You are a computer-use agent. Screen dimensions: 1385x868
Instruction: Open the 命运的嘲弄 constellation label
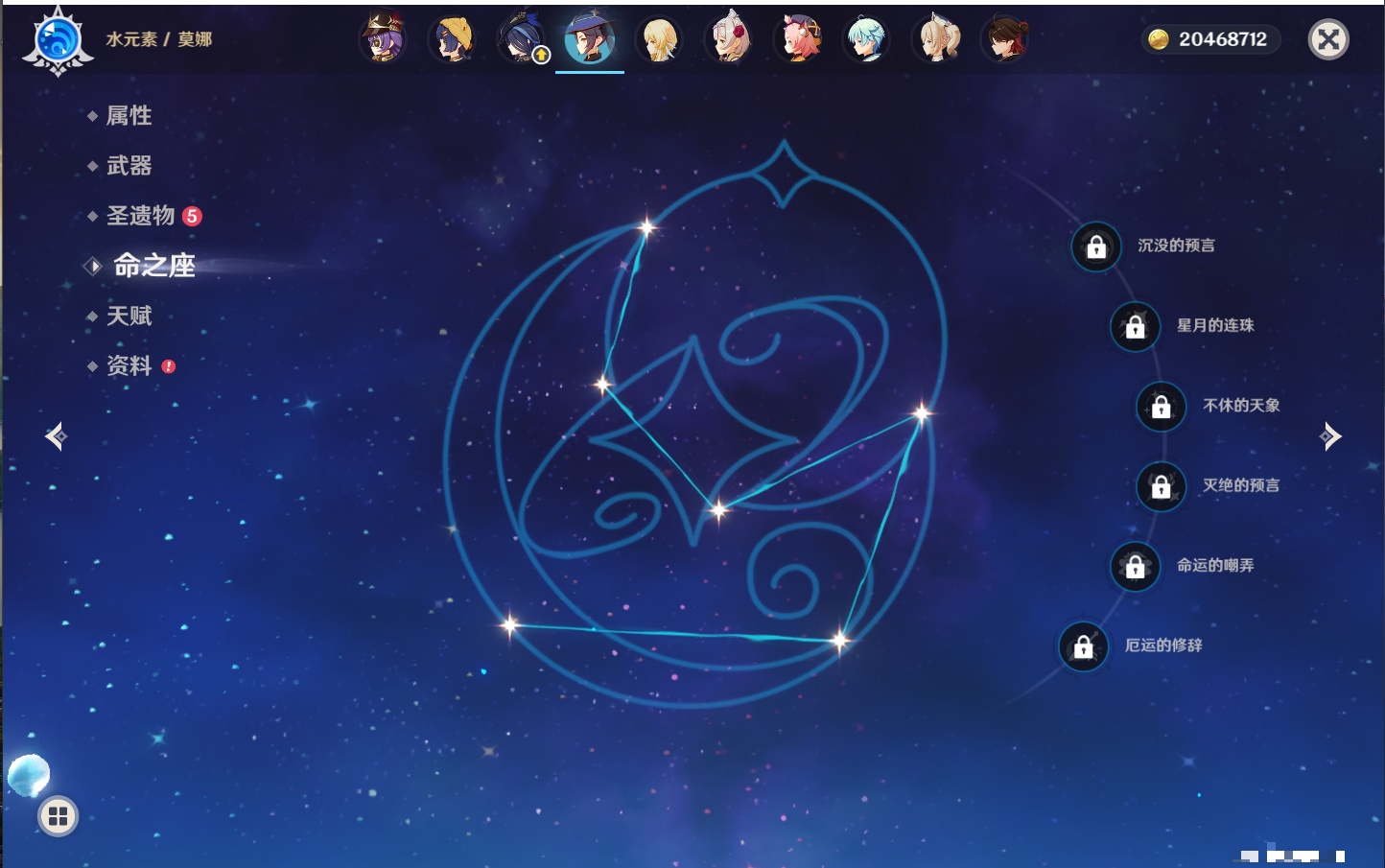tap(1215, 565)
